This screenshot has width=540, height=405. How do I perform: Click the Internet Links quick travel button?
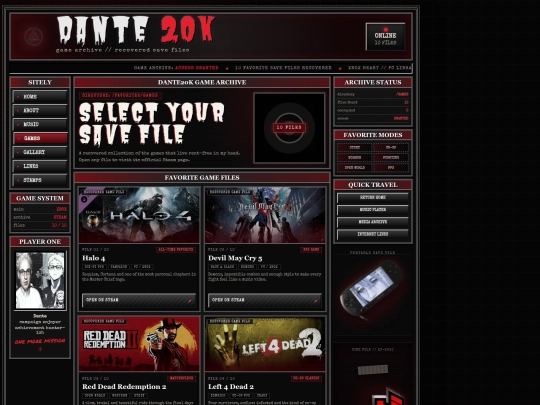tap(373, 234)
